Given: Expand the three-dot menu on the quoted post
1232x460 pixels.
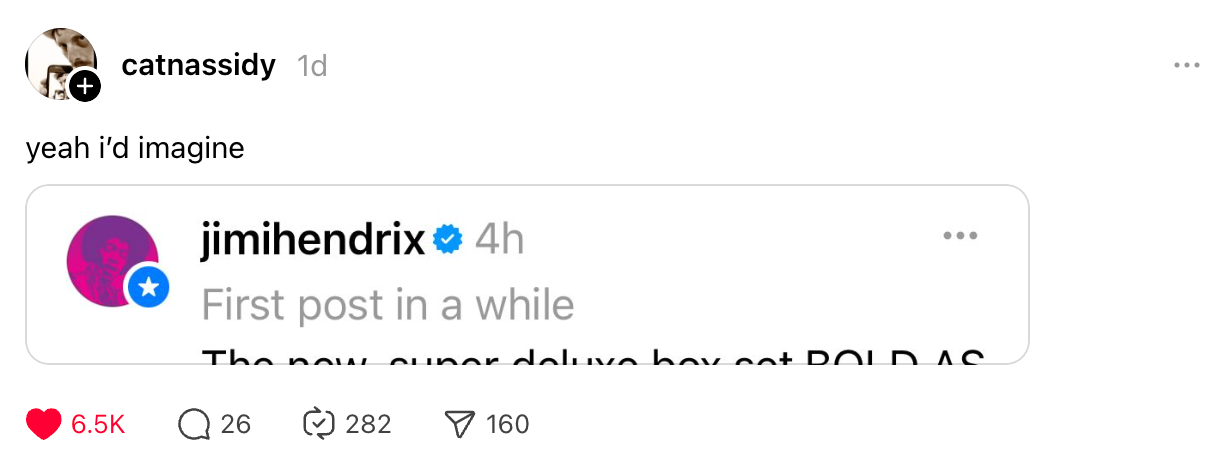Looking at the screenshot, I should point(960,237).
